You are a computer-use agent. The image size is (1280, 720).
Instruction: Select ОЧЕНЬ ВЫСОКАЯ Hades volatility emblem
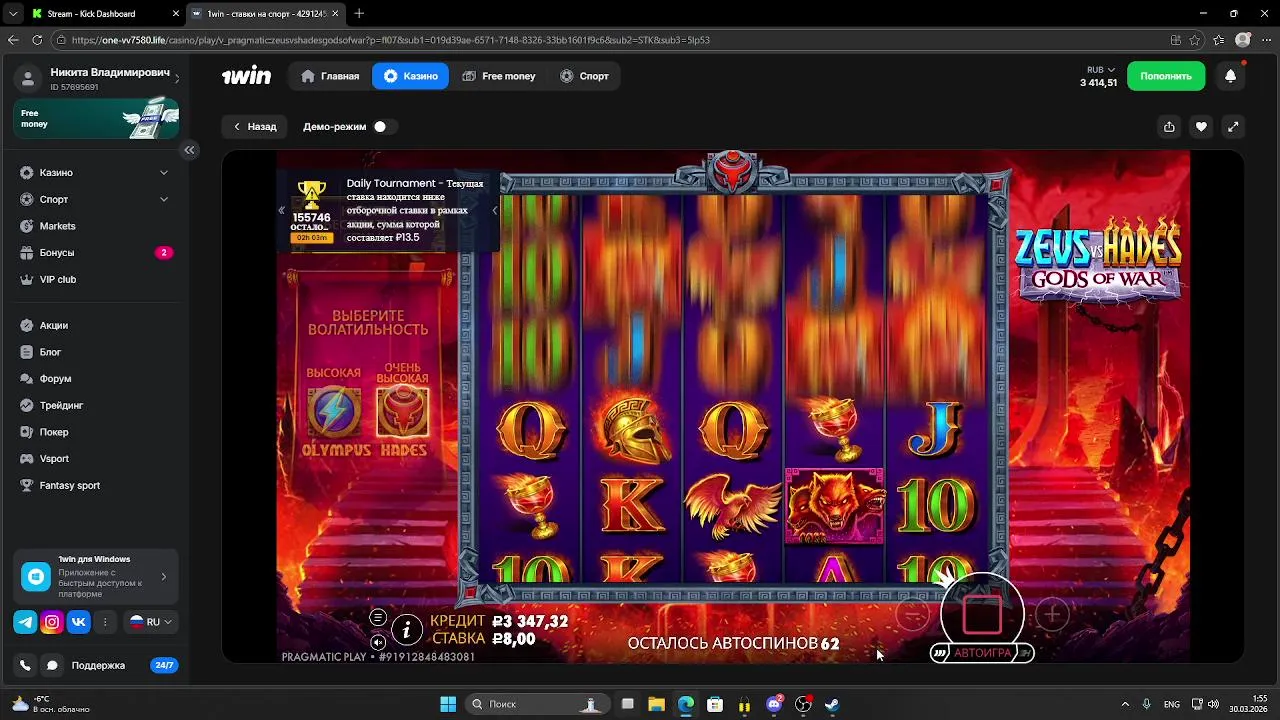click(402, 412)
